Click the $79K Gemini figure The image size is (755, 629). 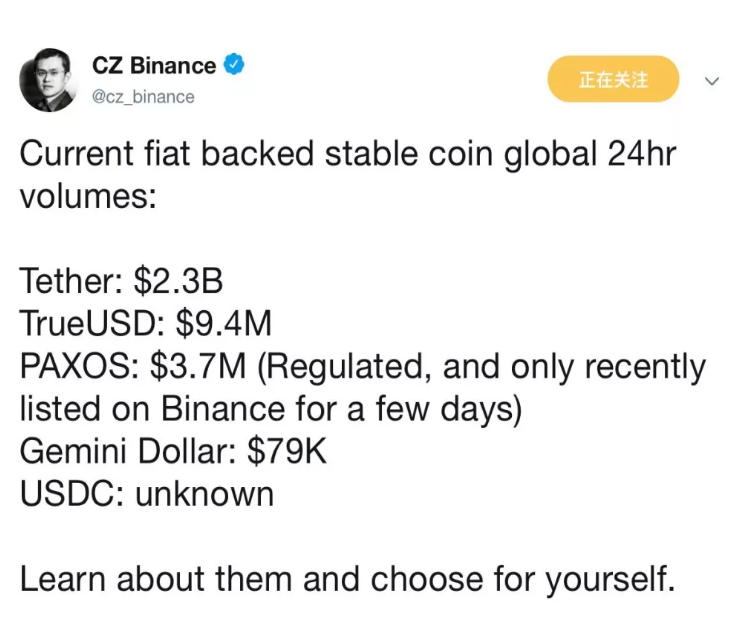click(x=287, y=451)
